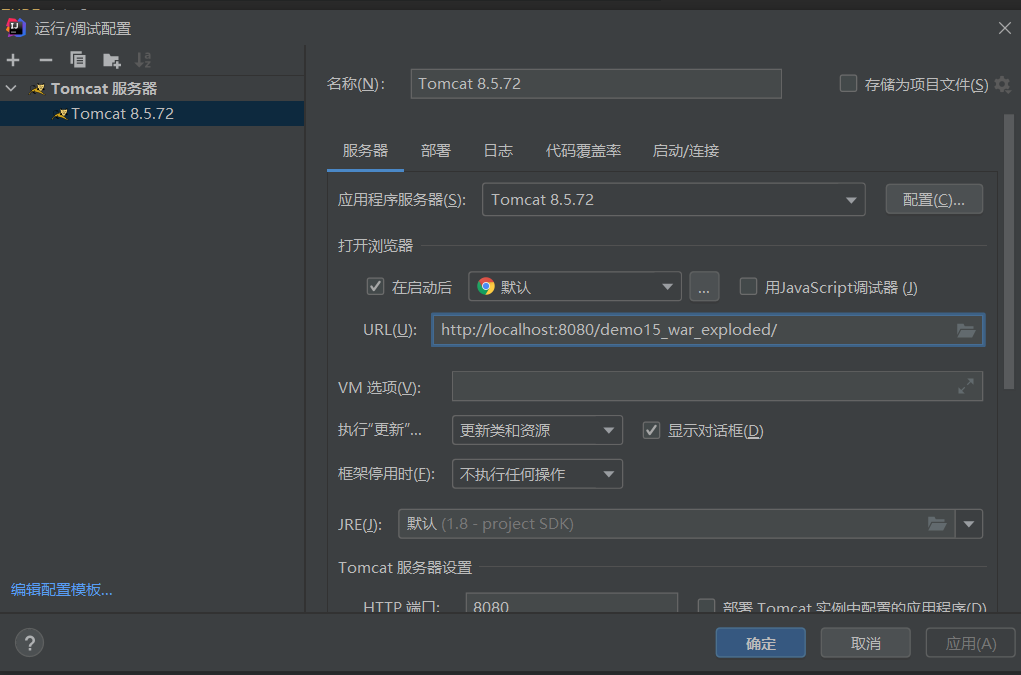Switch to 启动/连接 tab
Image resolution: width=1021 pixels, height=675 pixels.
(686, 151)
